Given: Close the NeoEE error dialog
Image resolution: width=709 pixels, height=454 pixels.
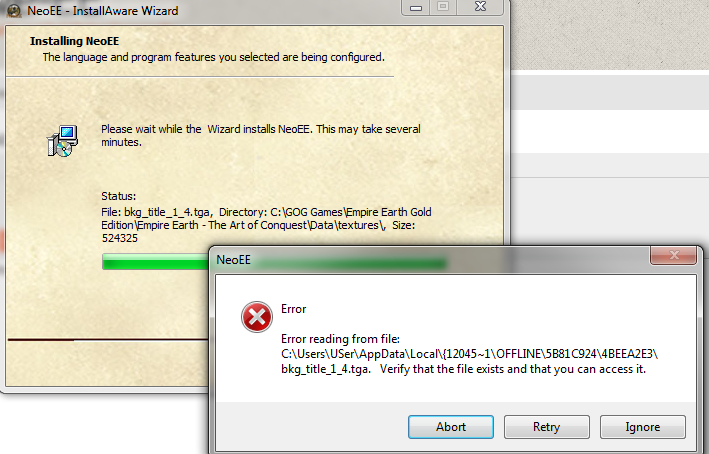Looking at the screenshot, I should pyautogui.click(x=673, y=255).
